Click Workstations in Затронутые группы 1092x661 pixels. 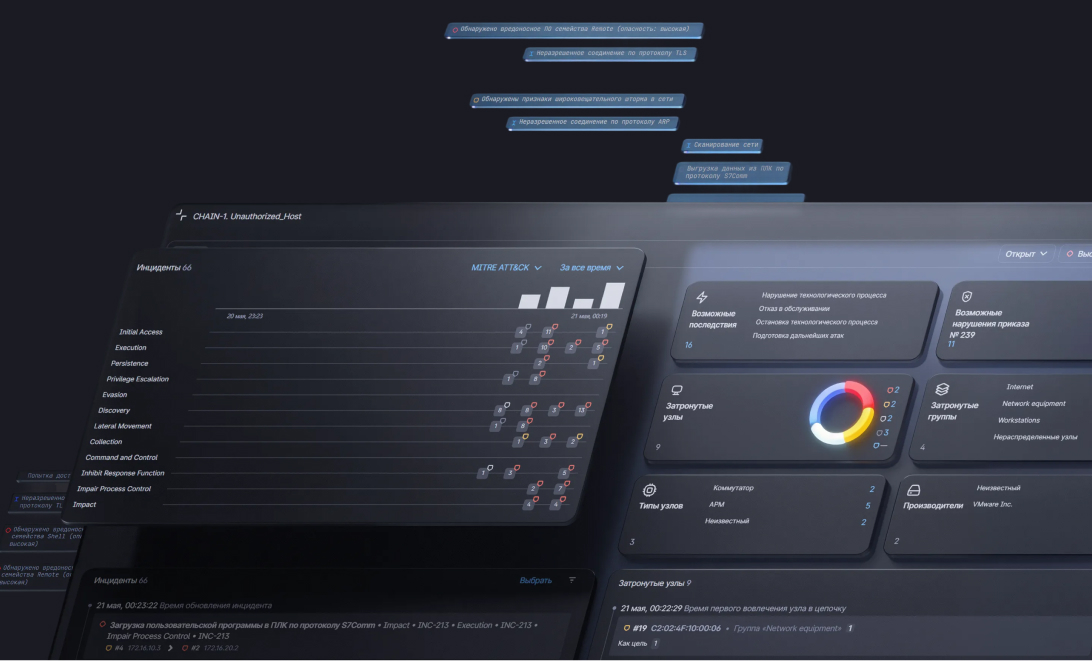(1019, 420)
